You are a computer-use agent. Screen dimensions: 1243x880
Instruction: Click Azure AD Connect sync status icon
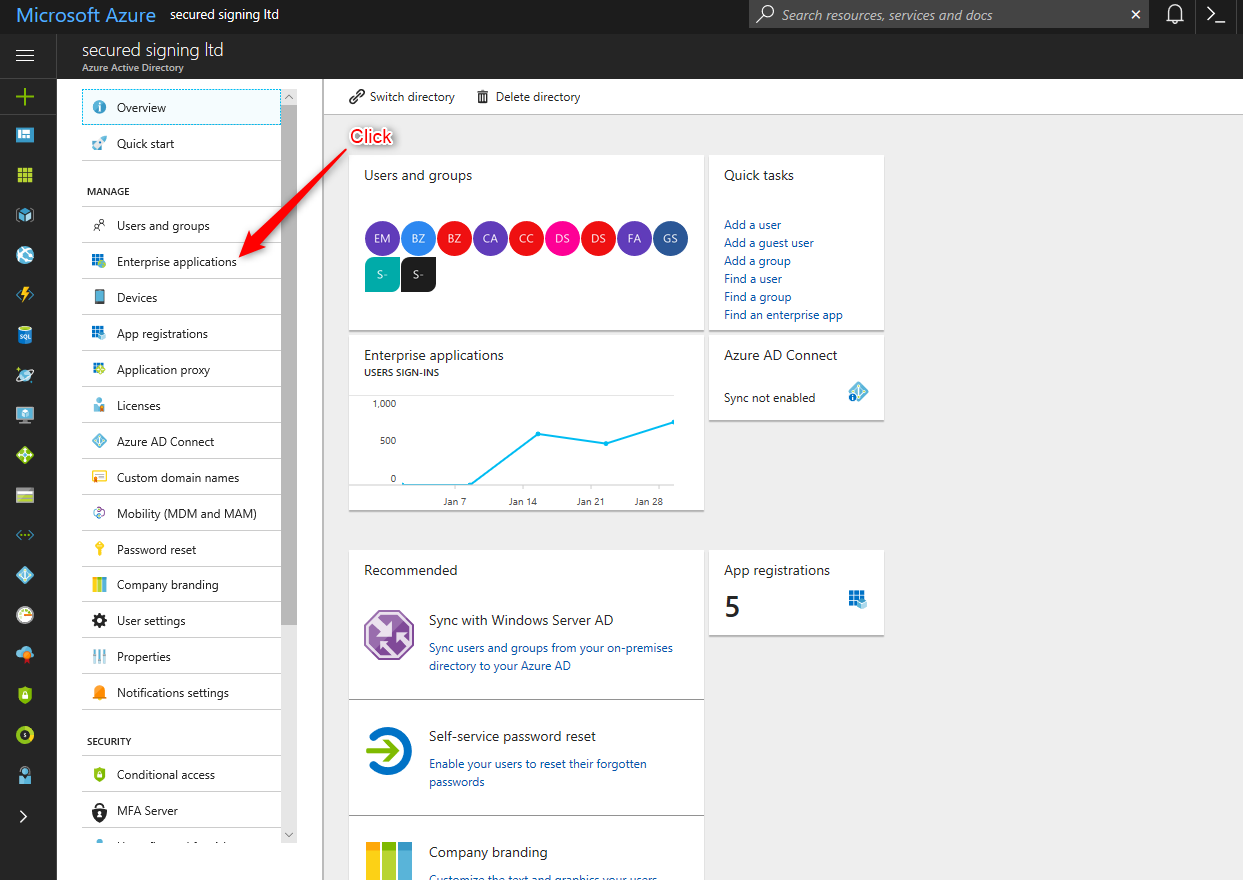857,392
